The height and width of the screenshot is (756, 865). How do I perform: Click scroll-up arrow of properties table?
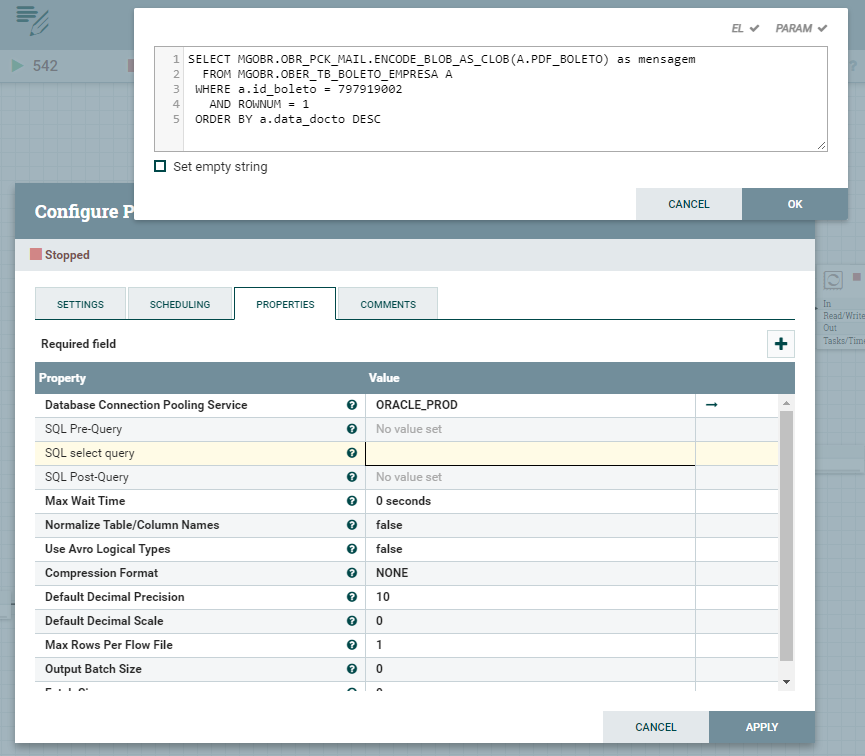(787, 403)
